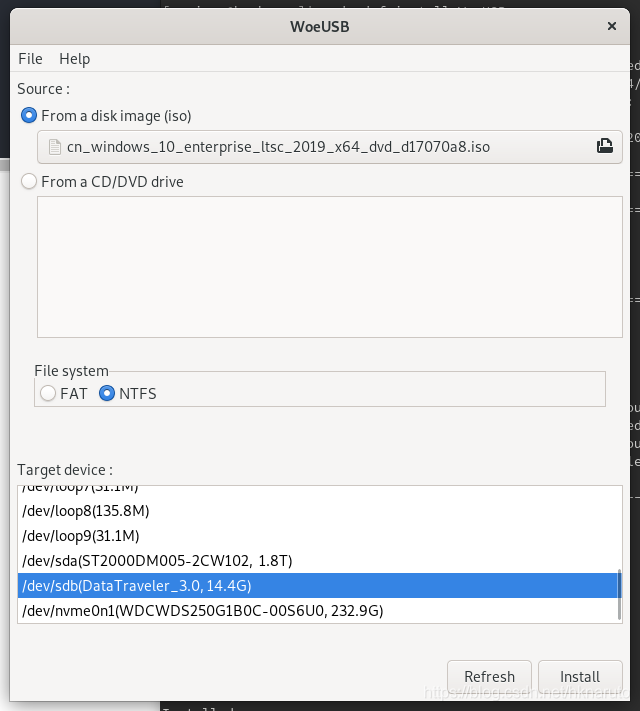Click the document icon beside ISO filename
640x711 pixels.
tap(55, 147)
